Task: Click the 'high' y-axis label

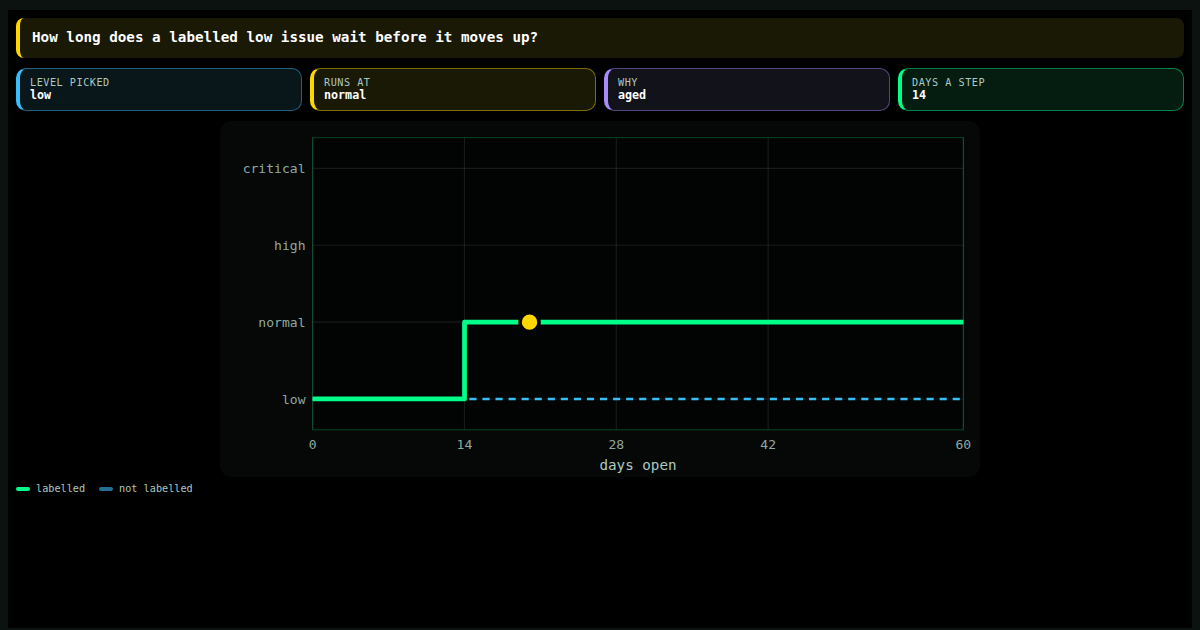Action: coord(290,246)
